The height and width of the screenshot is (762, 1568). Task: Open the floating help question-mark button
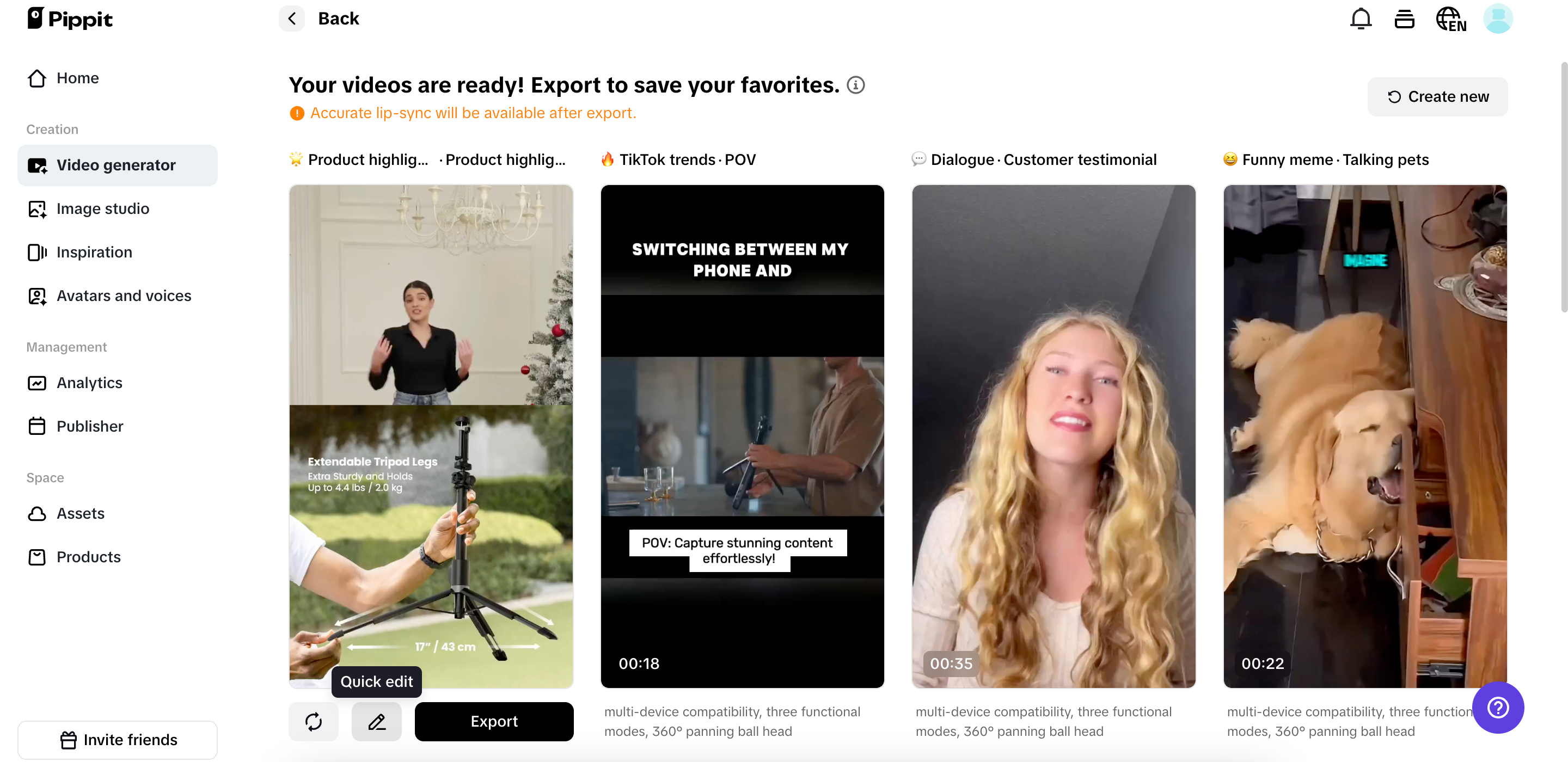(1498, 707)
